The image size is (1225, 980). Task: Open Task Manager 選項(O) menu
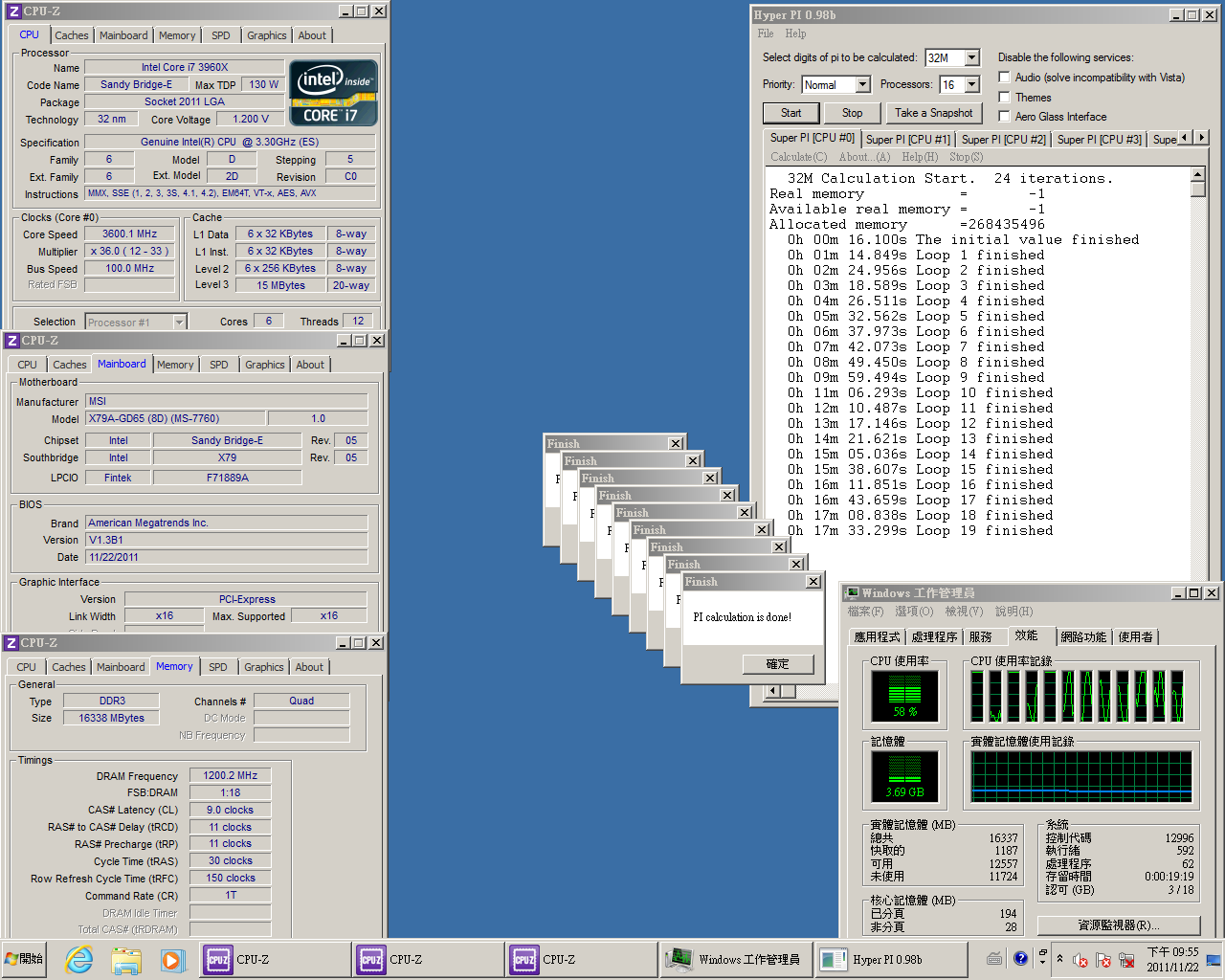click(x=913, y=612)
